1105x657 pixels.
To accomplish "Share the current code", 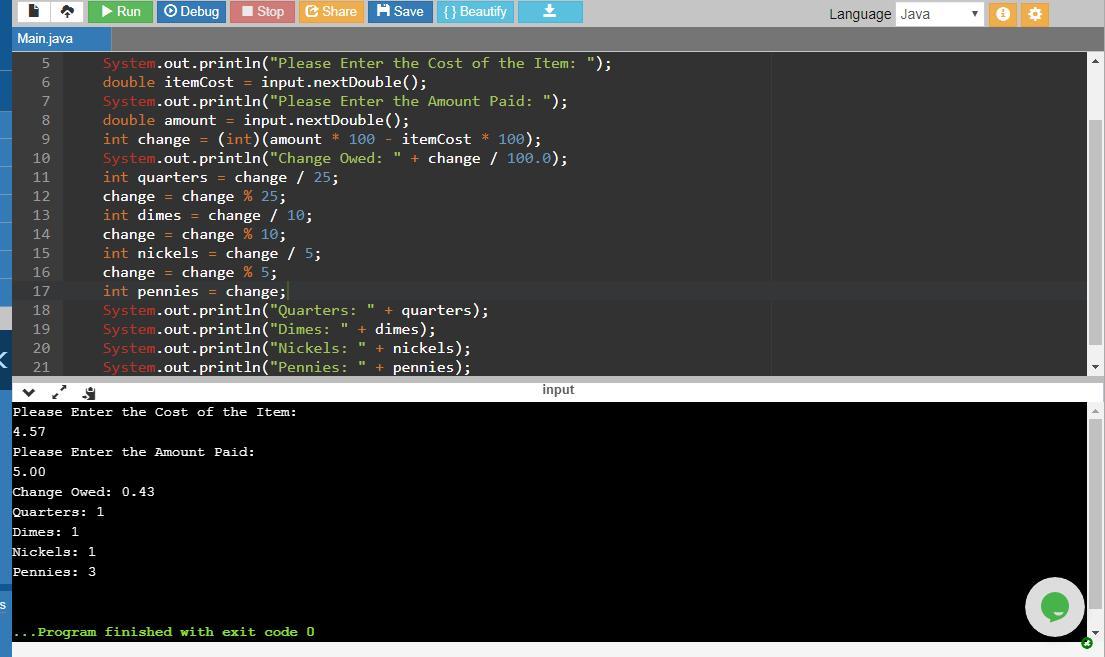I will coord(331,11).
